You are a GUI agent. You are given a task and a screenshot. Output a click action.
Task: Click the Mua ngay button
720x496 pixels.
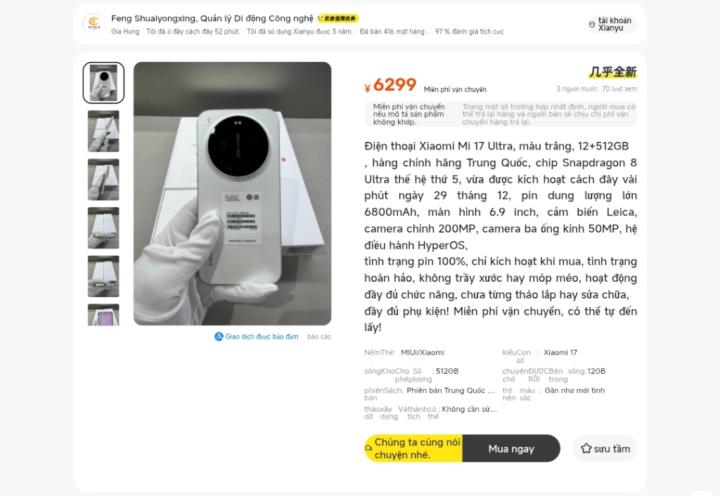[x=511, y=448]
